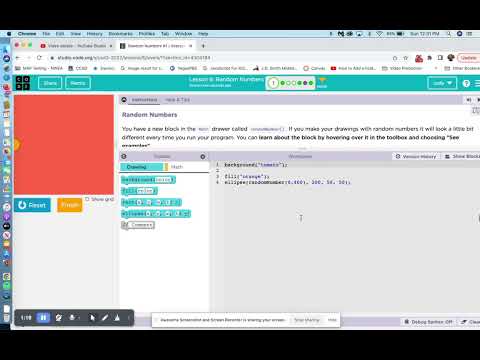The height and width of the screenshot is (360, 480).
Task: Click the Wi-Fi status icon
Action: (379, 34)
